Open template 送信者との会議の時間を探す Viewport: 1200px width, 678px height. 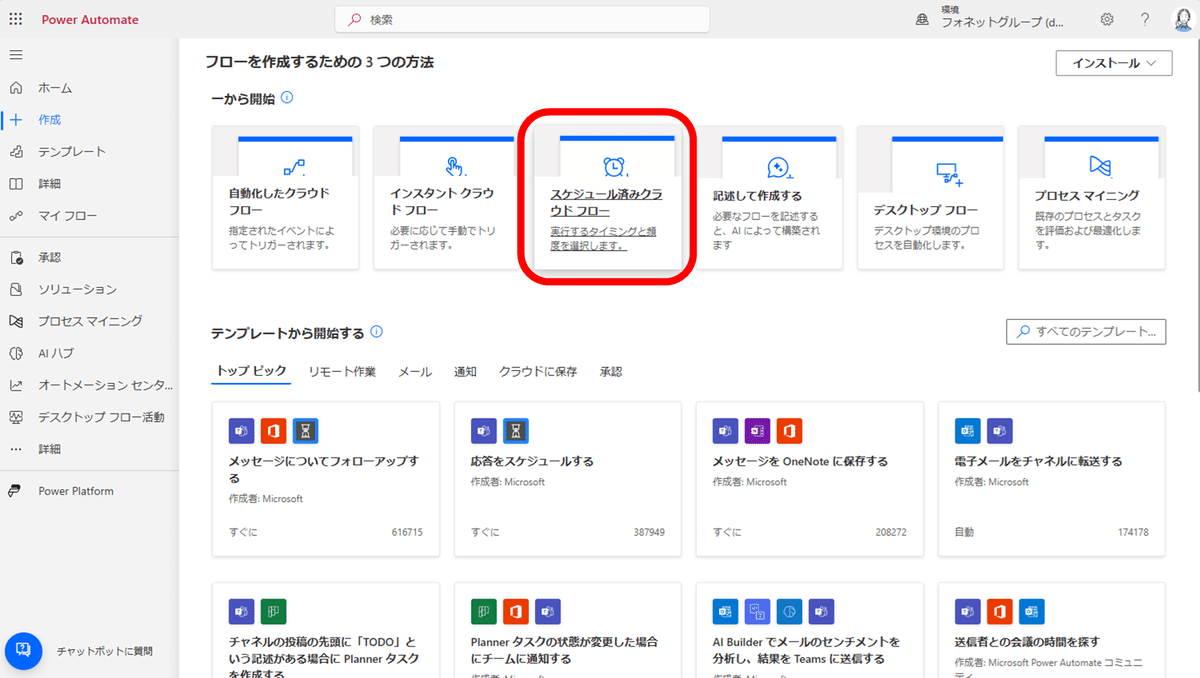(1052, 630)
